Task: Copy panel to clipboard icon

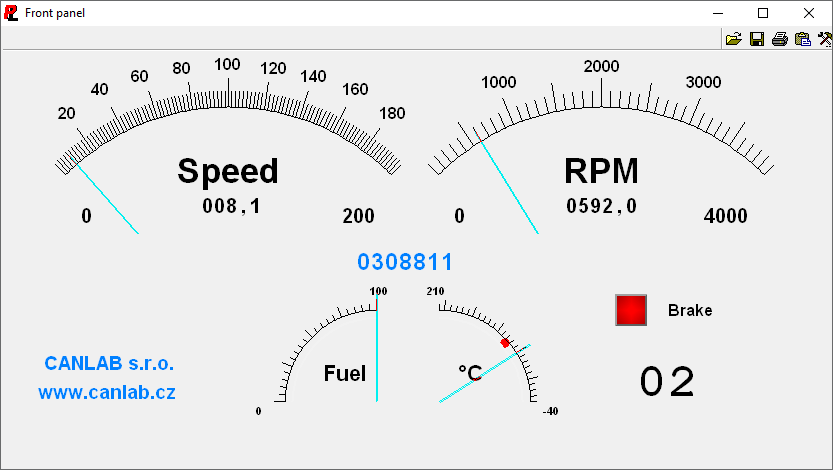Action: pyautogui.click(x=802, y=39)
